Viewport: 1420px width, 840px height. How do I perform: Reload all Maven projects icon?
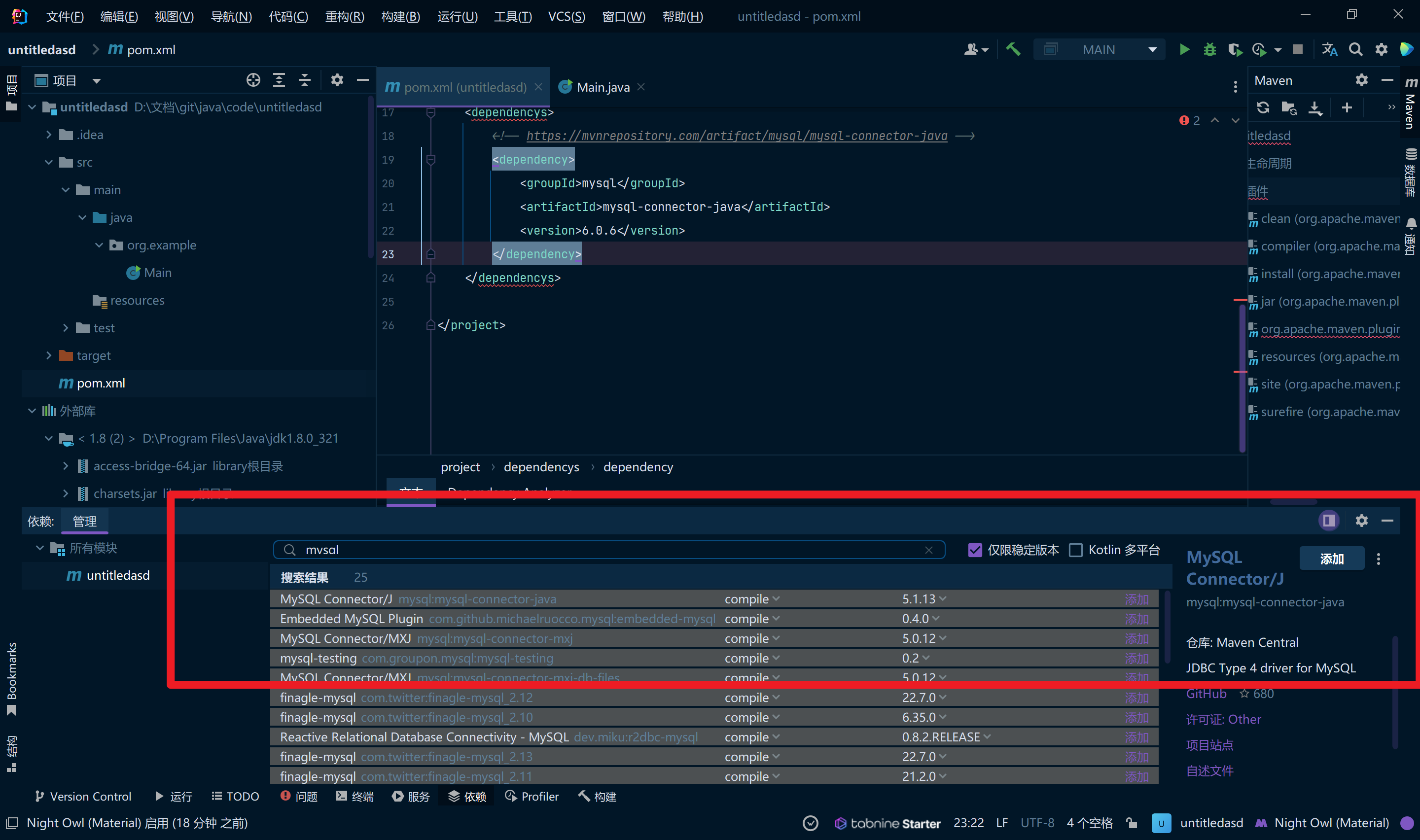1263,107
